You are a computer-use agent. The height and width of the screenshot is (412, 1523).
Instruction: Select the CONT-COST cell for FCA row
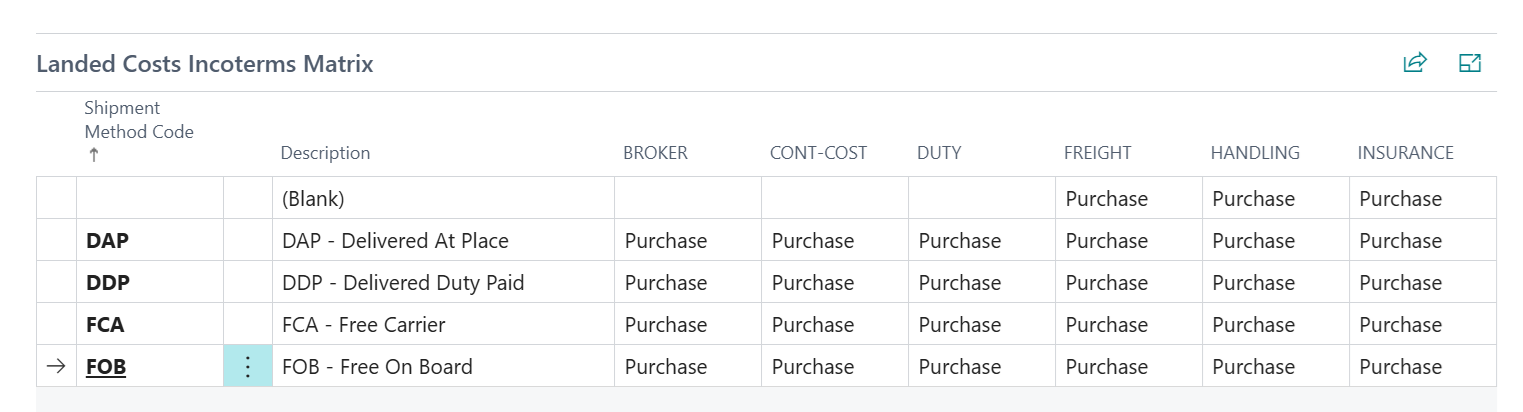click(834, 325)
